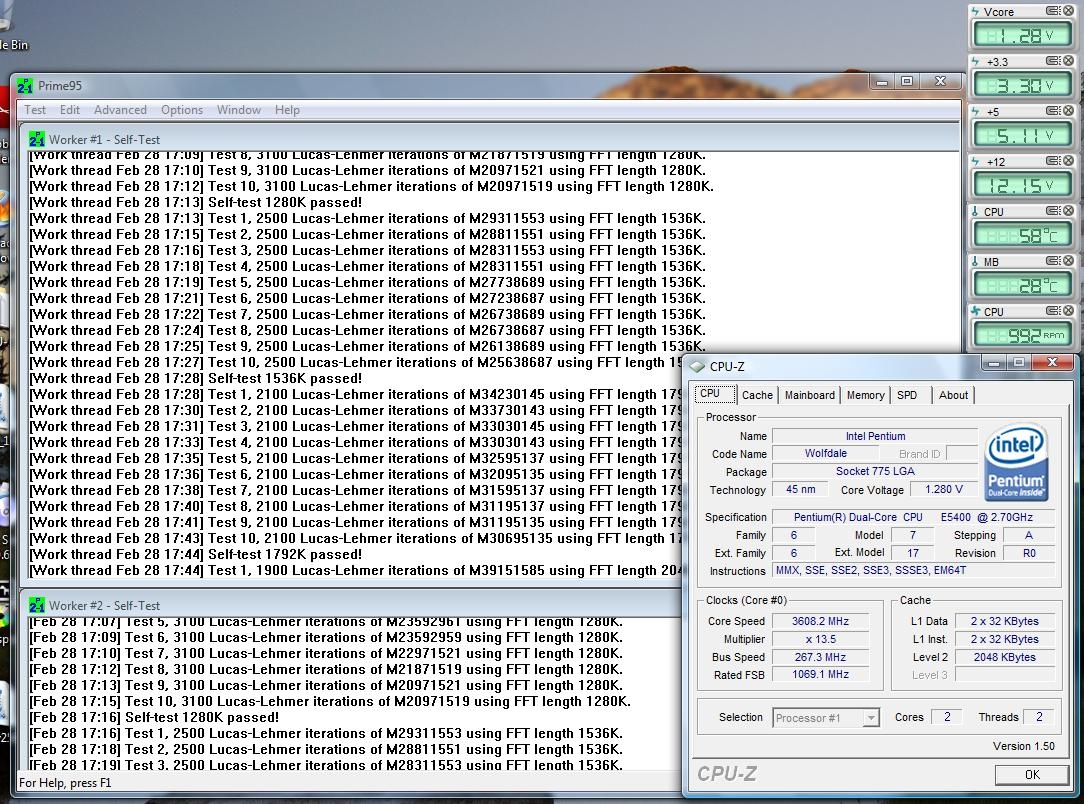Click the OK button in CPU-Z

pos(1032,775)
